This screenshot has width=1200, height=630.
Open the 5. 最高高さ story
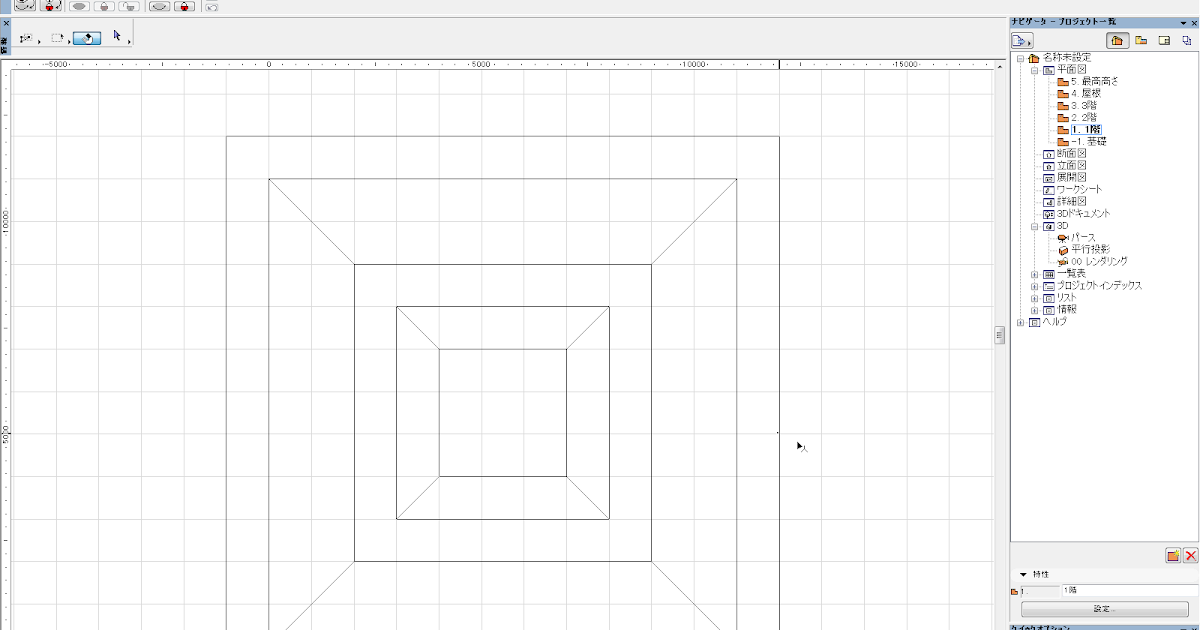1094,82
